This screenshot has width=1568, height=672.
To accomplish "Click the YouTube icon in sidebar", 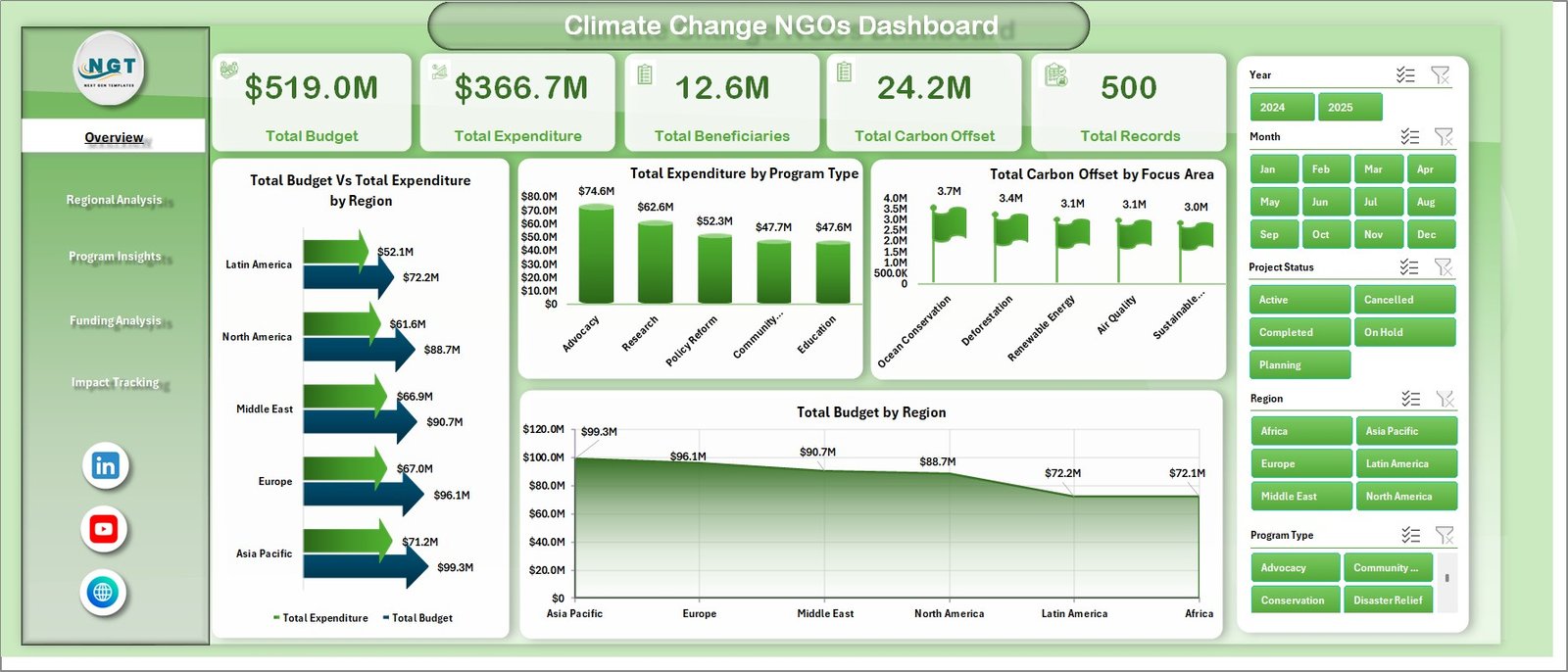I will coord(104,530).
